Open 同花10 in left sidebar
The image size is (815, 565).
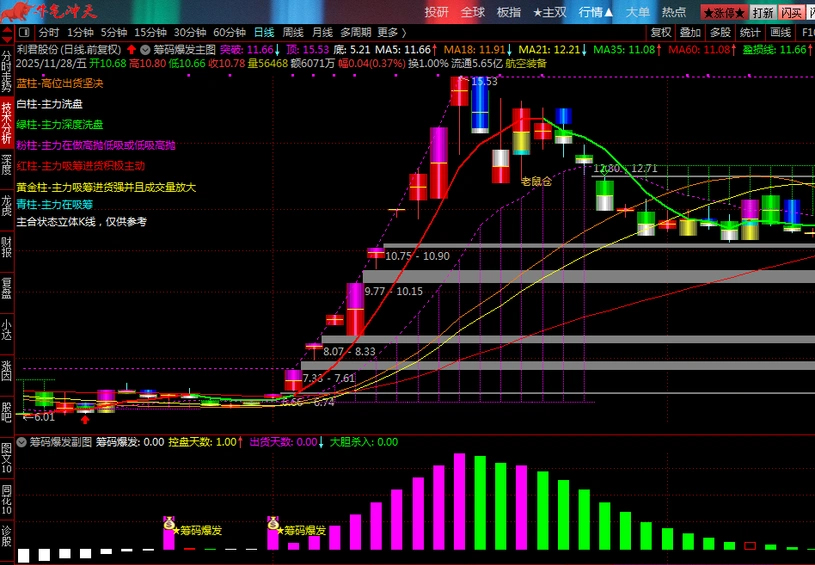(x=6, y=500)
